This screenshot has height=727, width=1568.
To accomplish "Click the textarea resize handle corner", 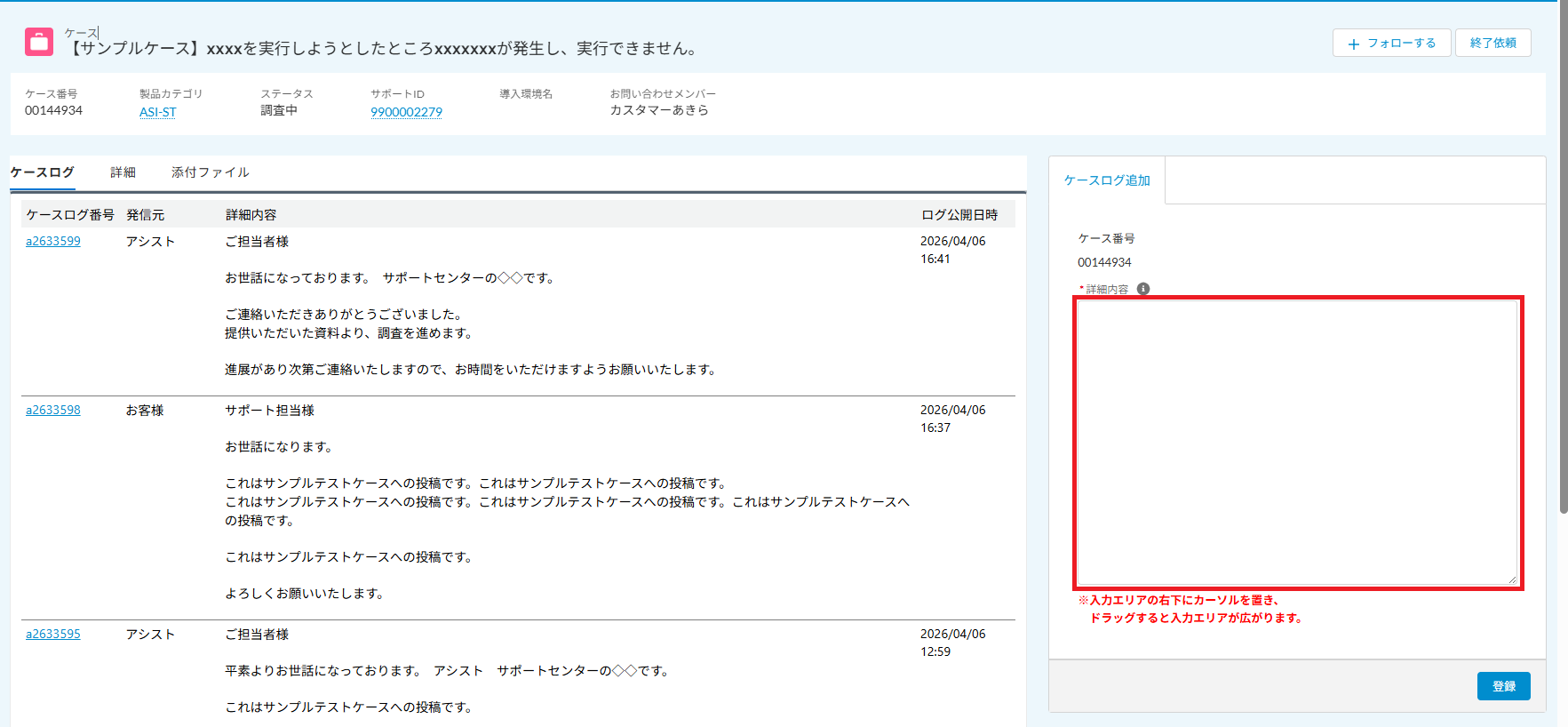I will click(1512, 579).
